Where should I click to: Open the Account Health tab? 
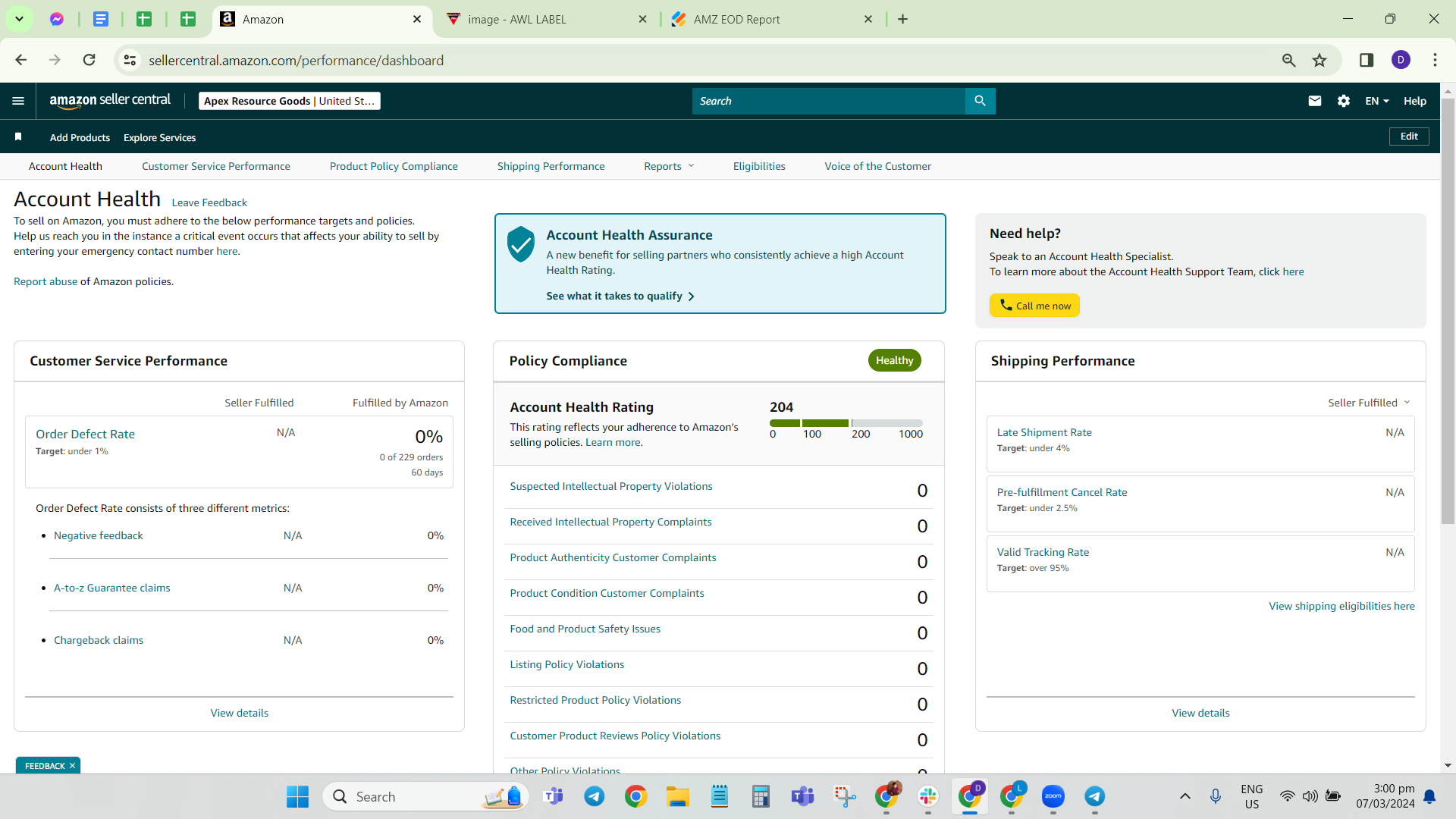click(65, 166)
